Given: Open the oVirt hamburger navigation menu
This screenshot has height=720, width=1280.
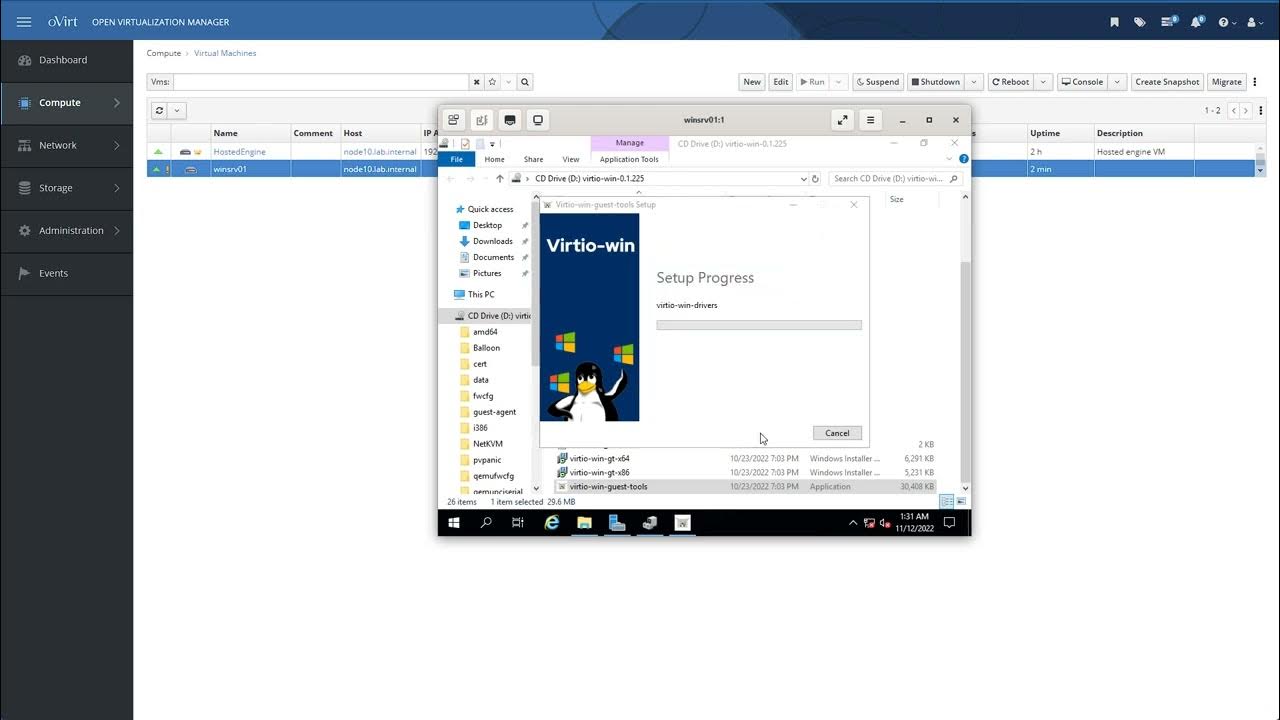Looking at the screenshot, I should (24, 21).
